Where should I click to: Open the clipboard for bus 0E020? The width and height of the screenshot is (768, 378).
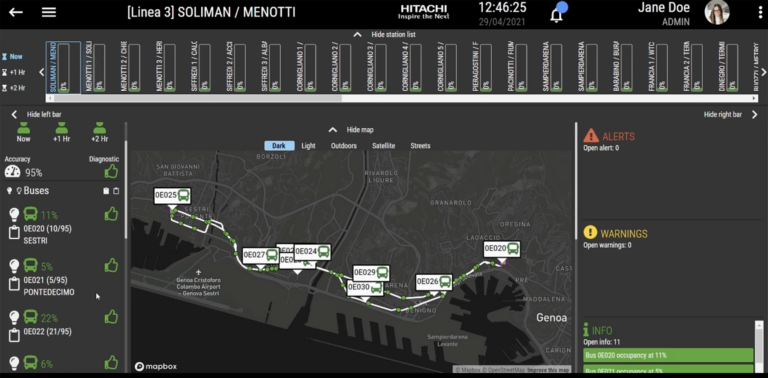[x=15, y=233]
